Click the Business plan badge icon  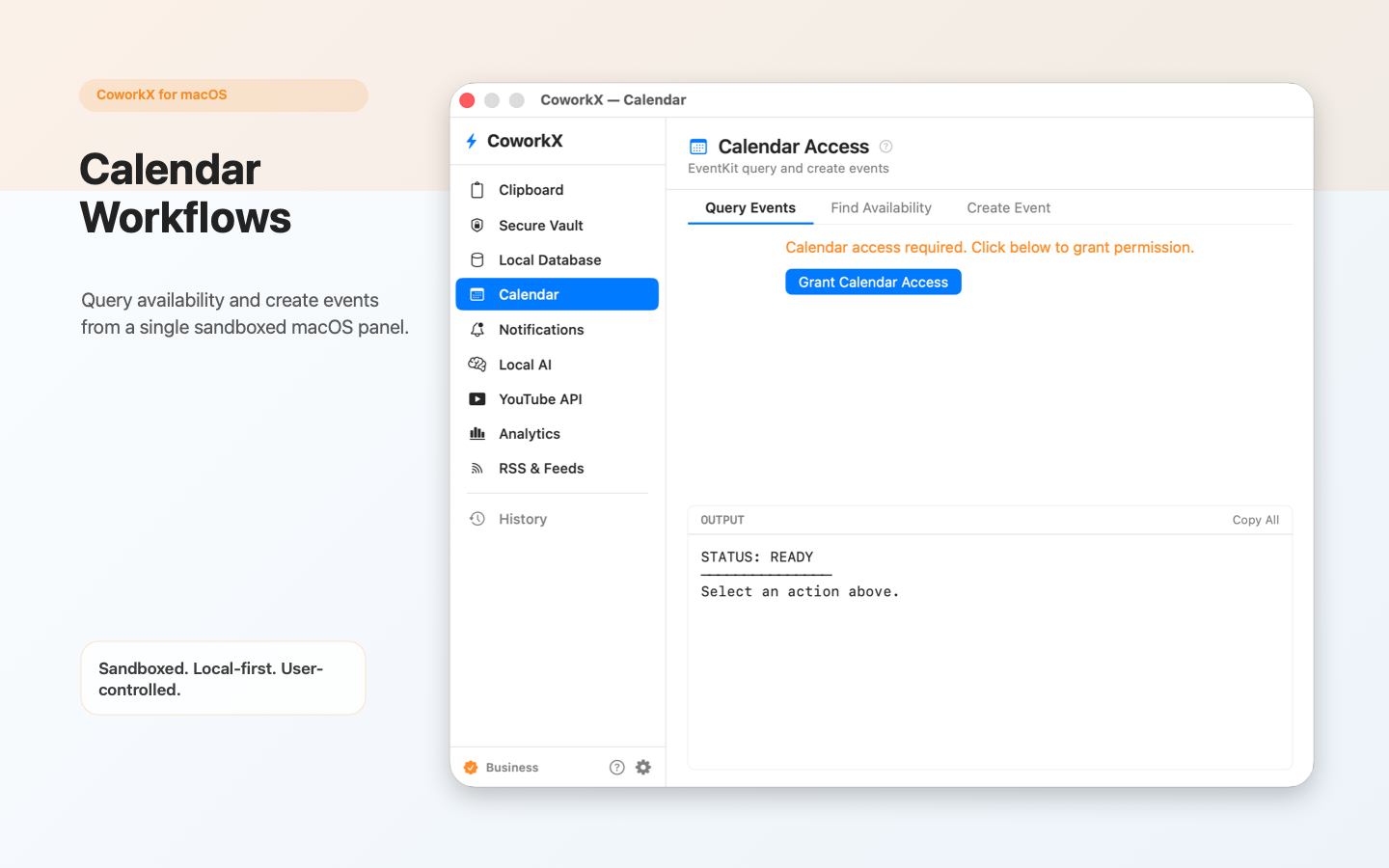coord(471,768)
